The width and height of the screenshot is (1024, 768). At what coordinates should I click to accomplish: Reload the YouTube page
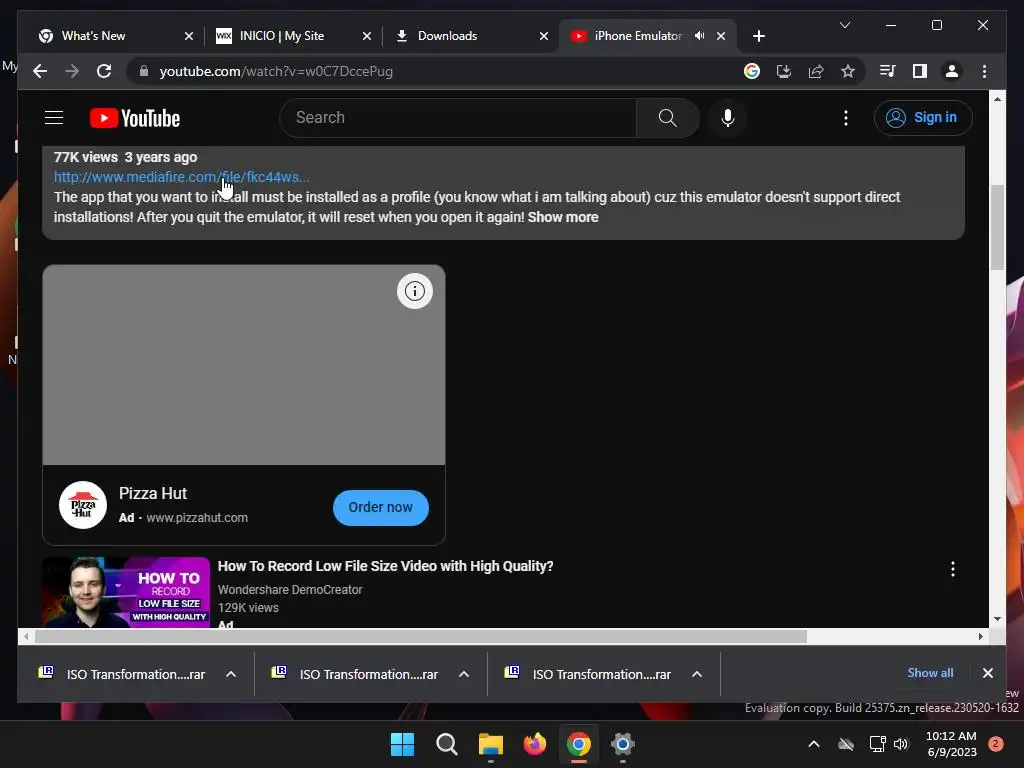(x=104, y=71)
